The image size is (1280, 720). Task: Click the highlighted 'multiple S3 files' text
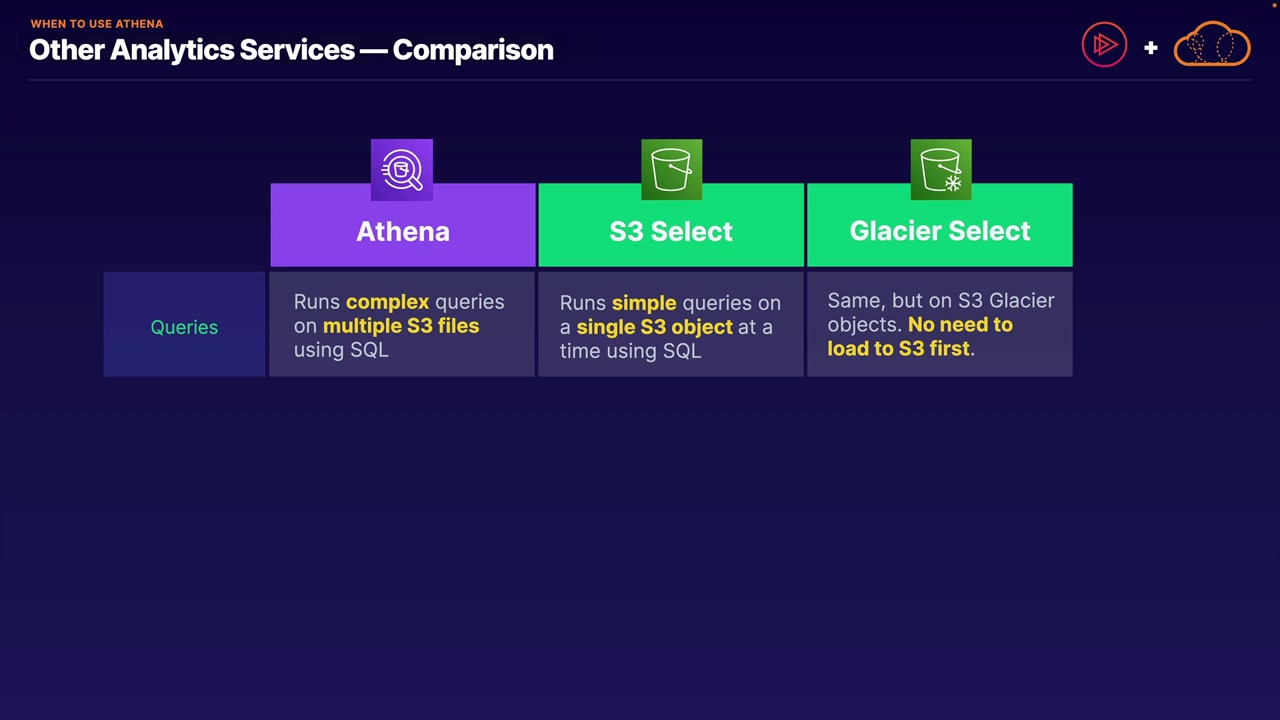tap(401, 326)
